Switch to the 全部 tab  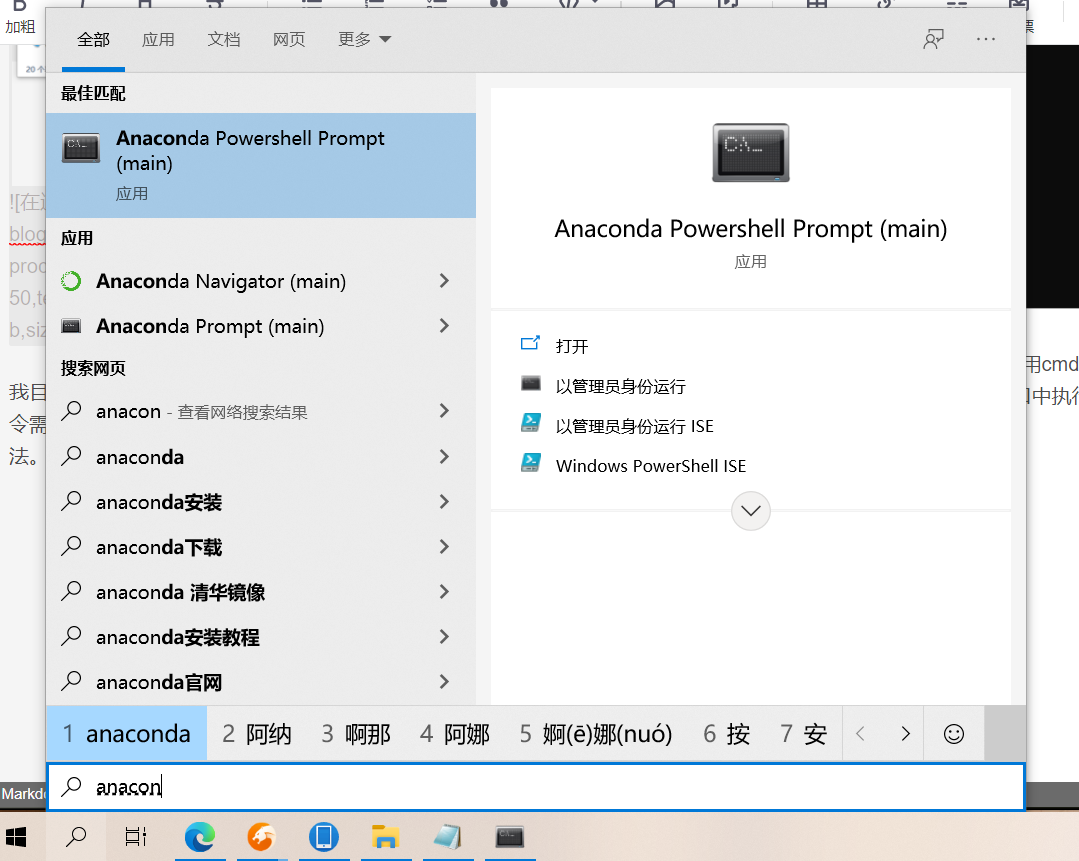pos(94,39)
